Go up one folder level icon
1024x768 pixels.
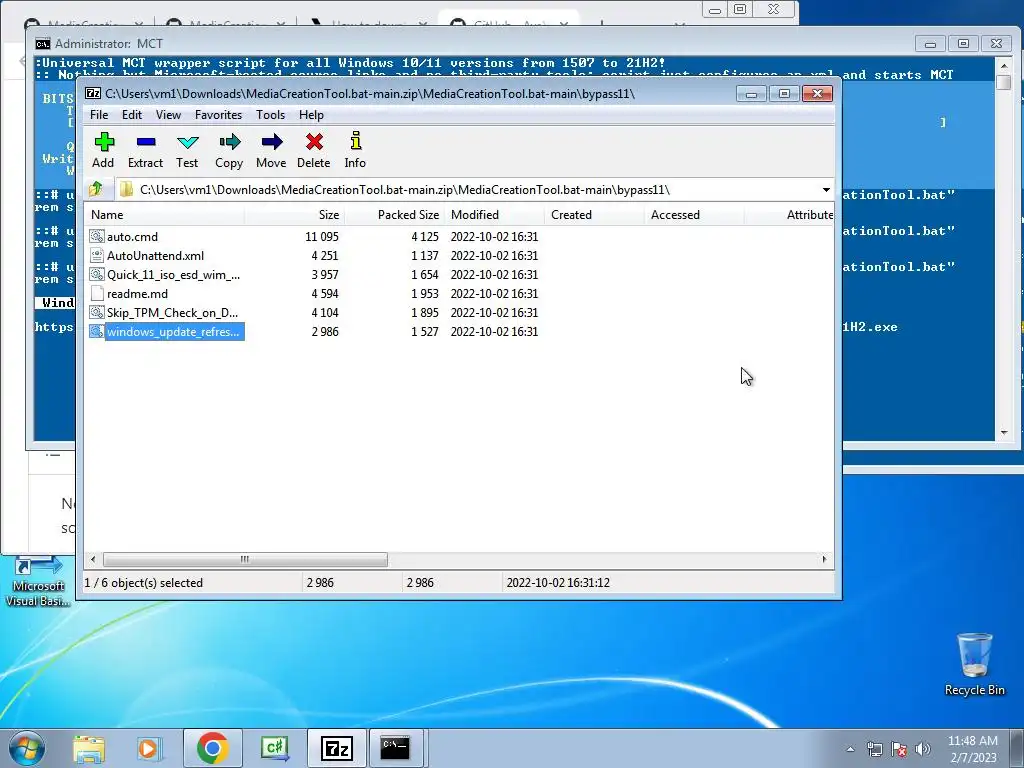(x=96, y=189)
